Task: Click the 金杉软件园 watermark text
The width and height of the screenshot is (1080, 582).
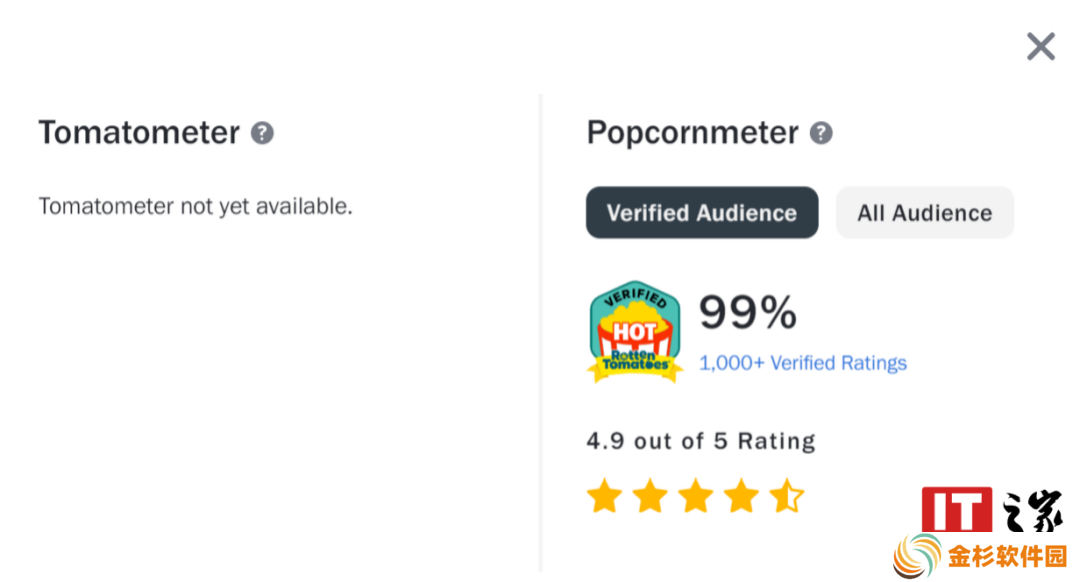Action: [1007, 557]
